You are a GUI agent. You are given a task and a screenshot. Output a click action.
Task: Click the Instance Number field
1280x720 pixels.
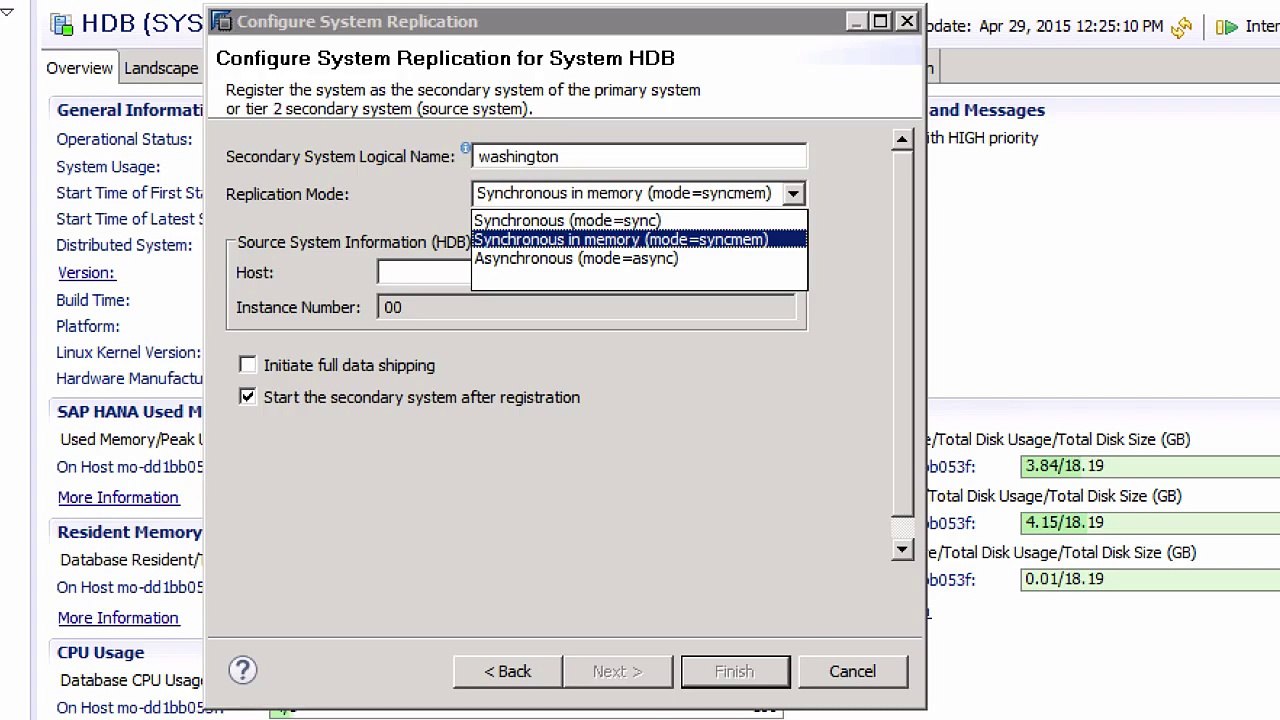pyautogui.click(x=587, y=307)
